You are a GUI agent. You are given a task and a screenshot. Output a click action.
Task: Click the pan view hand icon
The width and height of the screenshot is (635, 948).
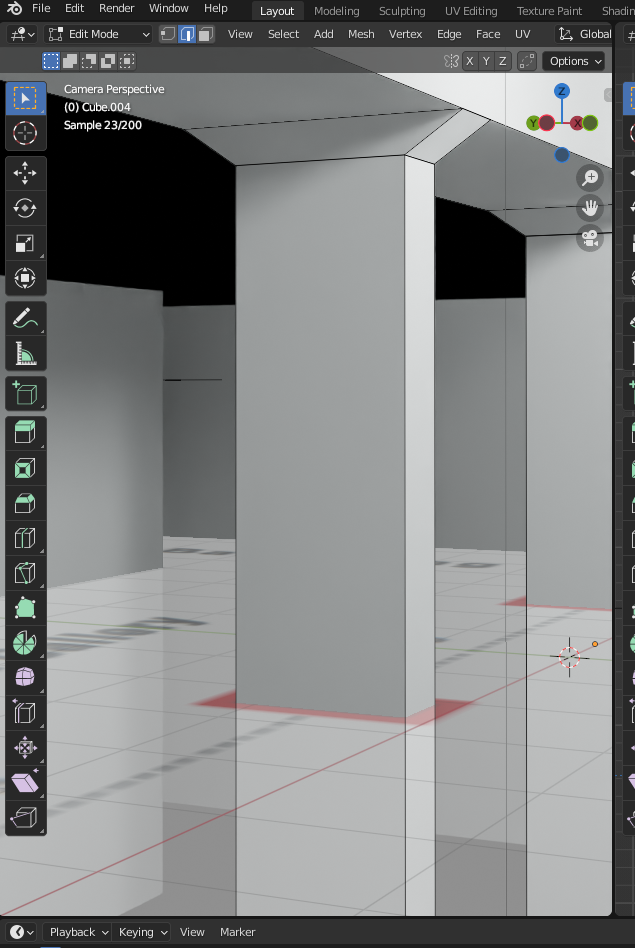pos(590,208)
